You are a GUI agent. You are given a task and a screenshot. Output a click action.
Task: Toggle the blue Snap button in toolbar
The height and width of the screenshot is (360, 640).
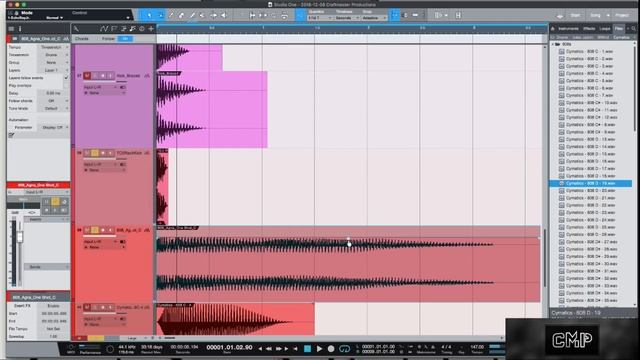coord(395,16)
